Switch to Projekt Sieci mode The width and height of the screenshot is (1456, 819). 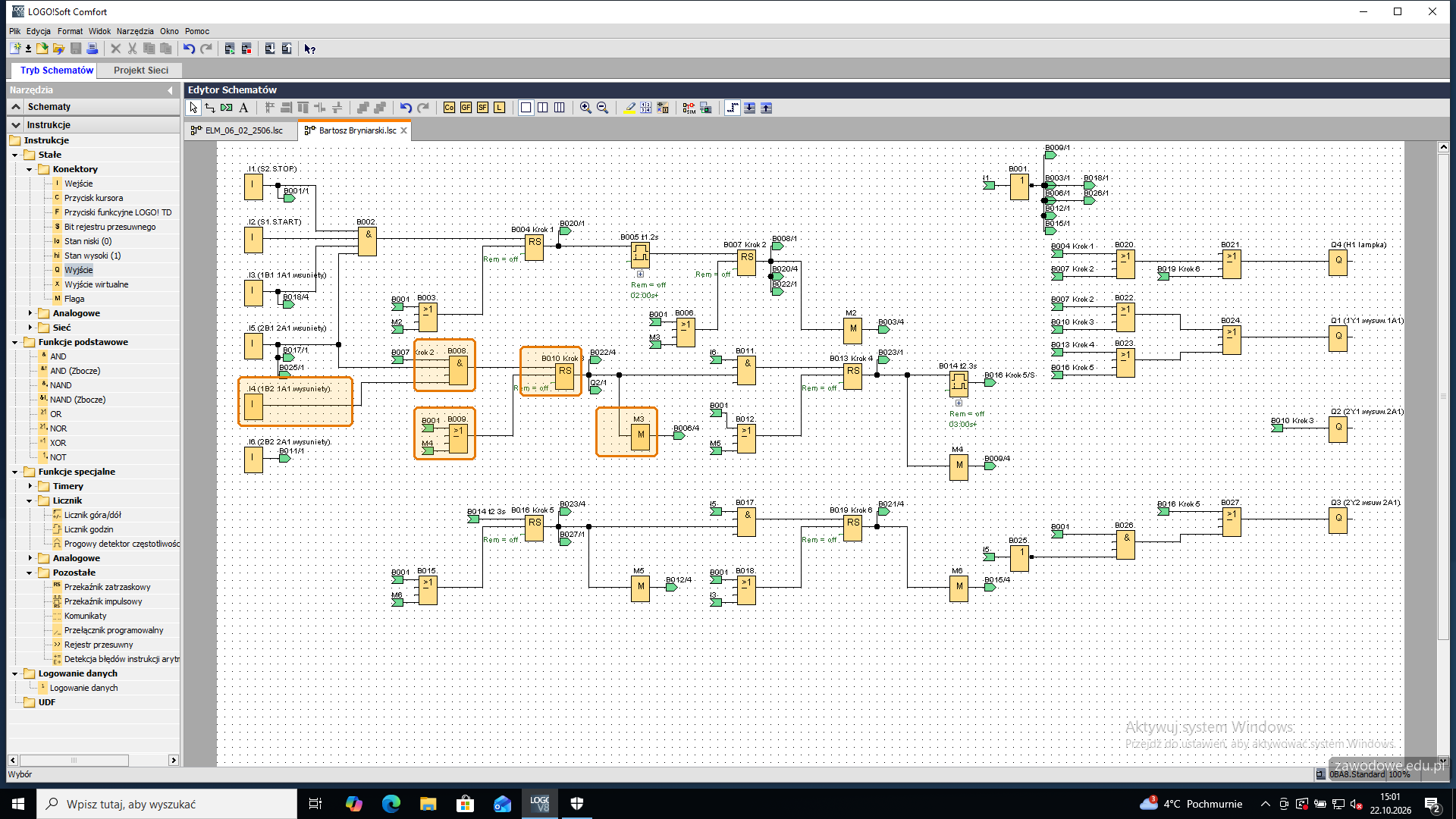pyautogui.click(x=141, y=70)
